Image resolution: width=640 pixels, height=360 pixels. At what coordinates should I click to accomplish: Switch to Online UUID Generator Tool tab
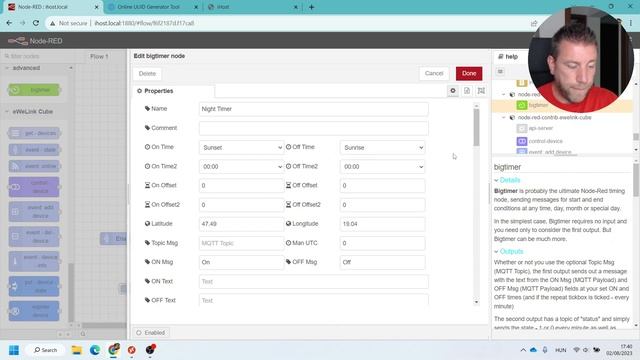coord(153,7)
